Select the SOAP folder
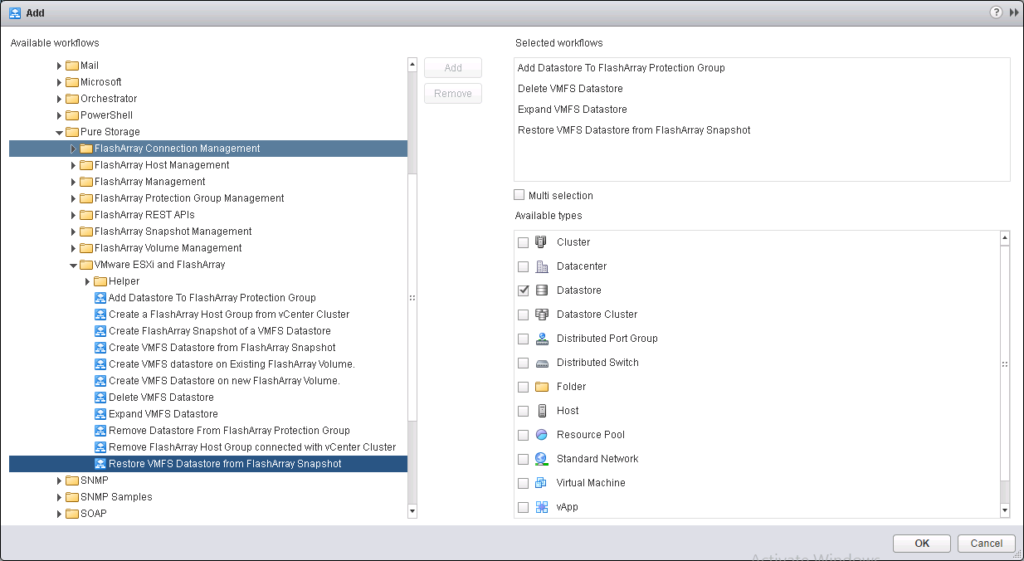This screenshot has width=1024, height=561. click(93, 513)
